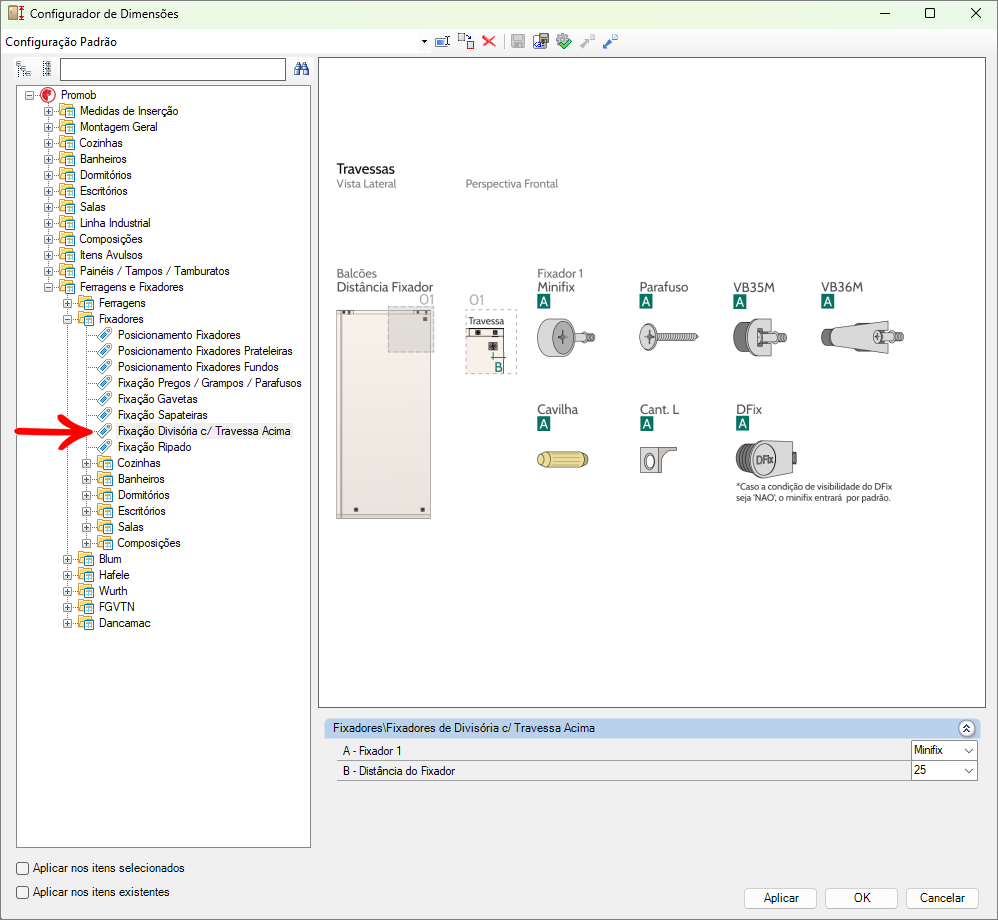
Task: Expand the Wurth tree node
Action: coord(67,591)
